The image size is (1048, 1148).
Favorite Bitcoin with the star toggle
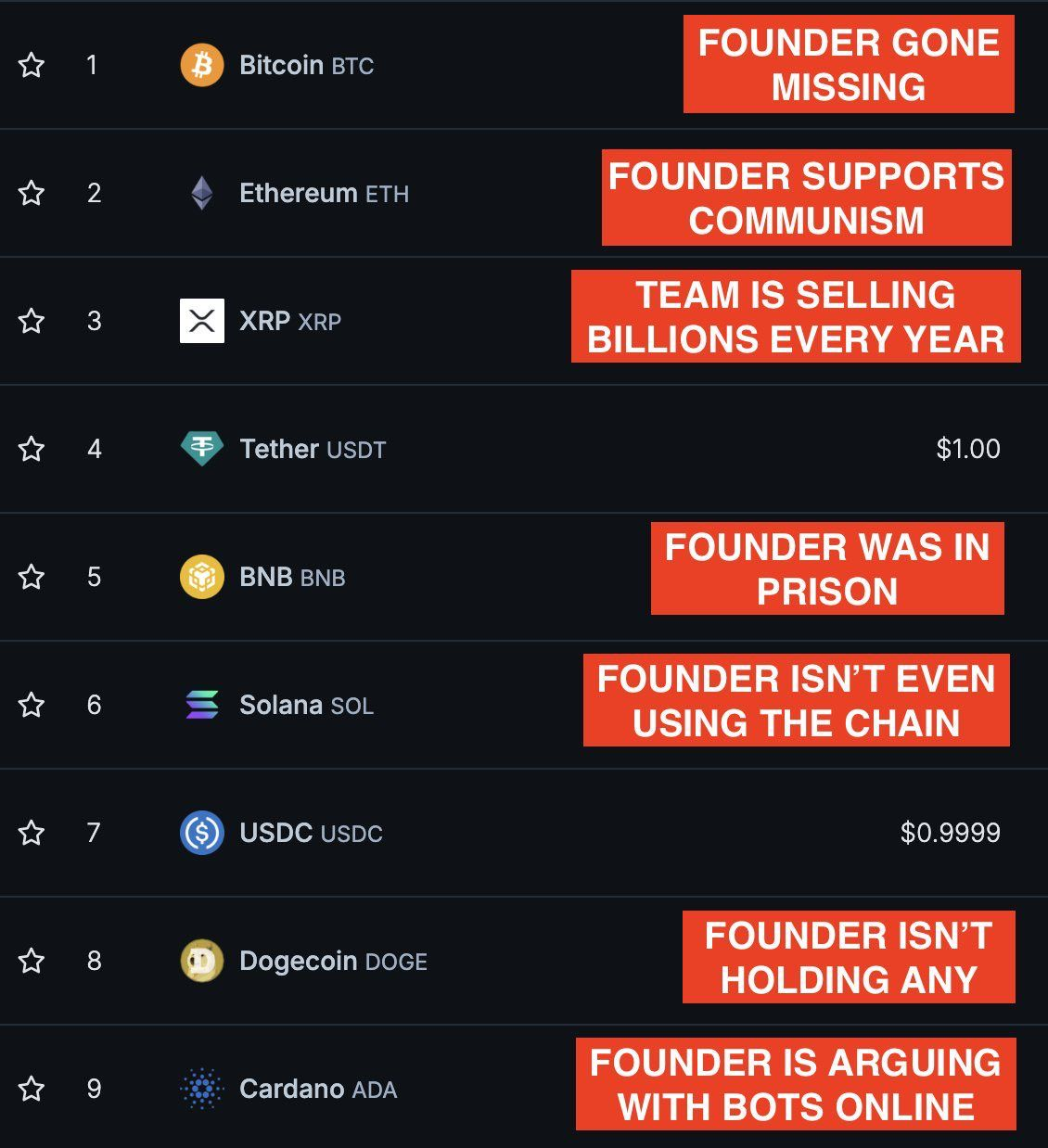tap(32, 65)
